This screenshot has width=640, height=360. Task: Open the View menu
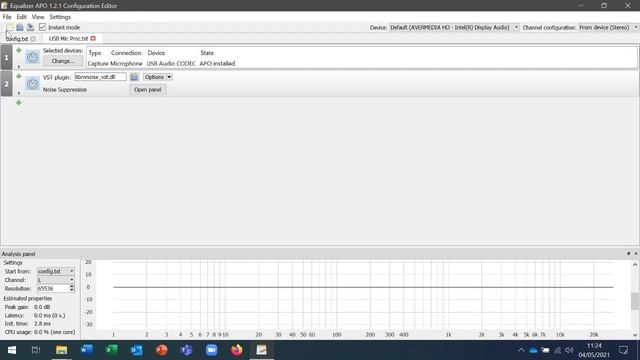pyautogui.click(x=38, y=17)
